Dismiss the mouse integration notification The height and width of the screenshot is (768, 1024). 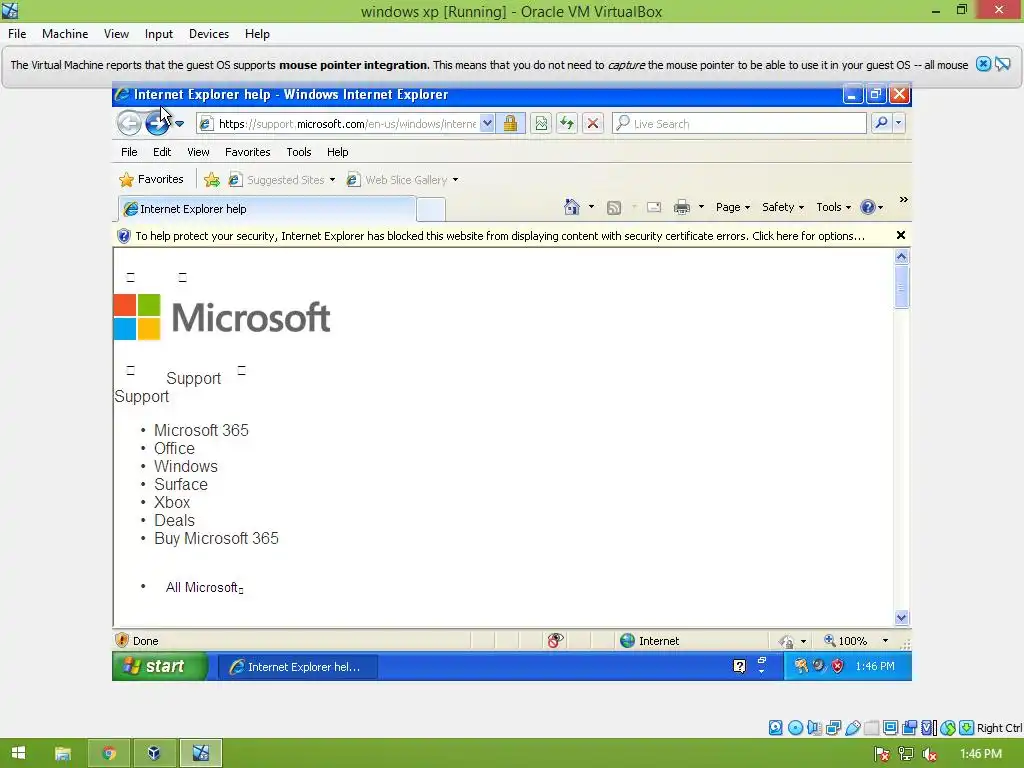[x=983, y=64]
